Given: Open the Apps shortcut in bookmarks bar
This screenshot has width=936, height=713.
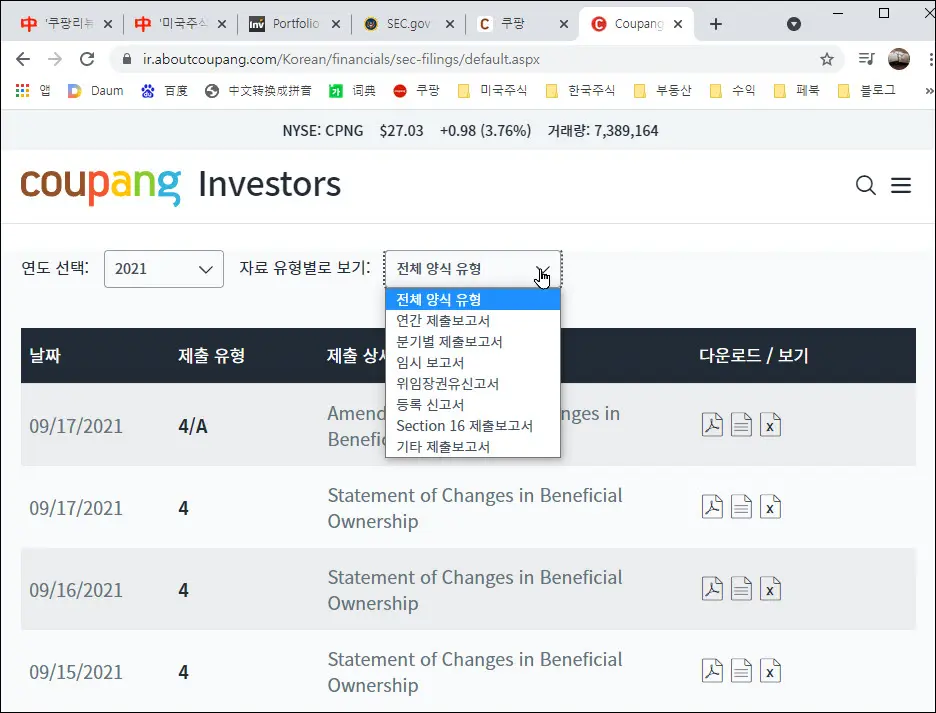Looking at the screenshot, I should click(x=33, y=91).
